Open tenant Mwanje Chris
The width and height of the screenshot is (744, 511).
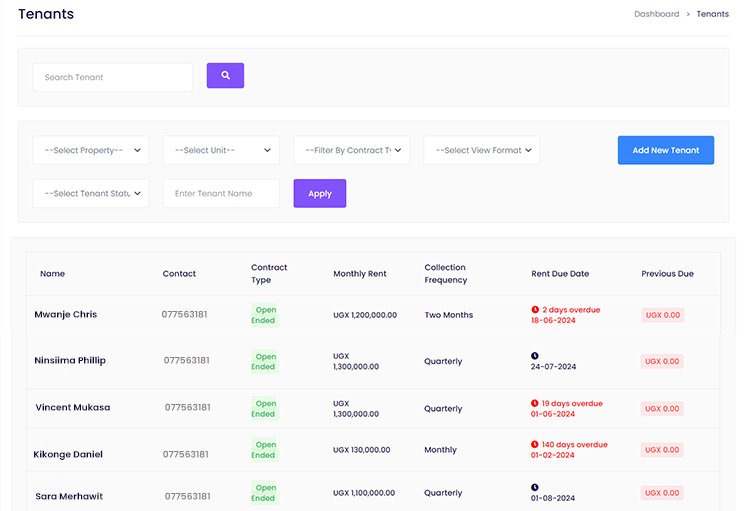[x=66, y=314]
